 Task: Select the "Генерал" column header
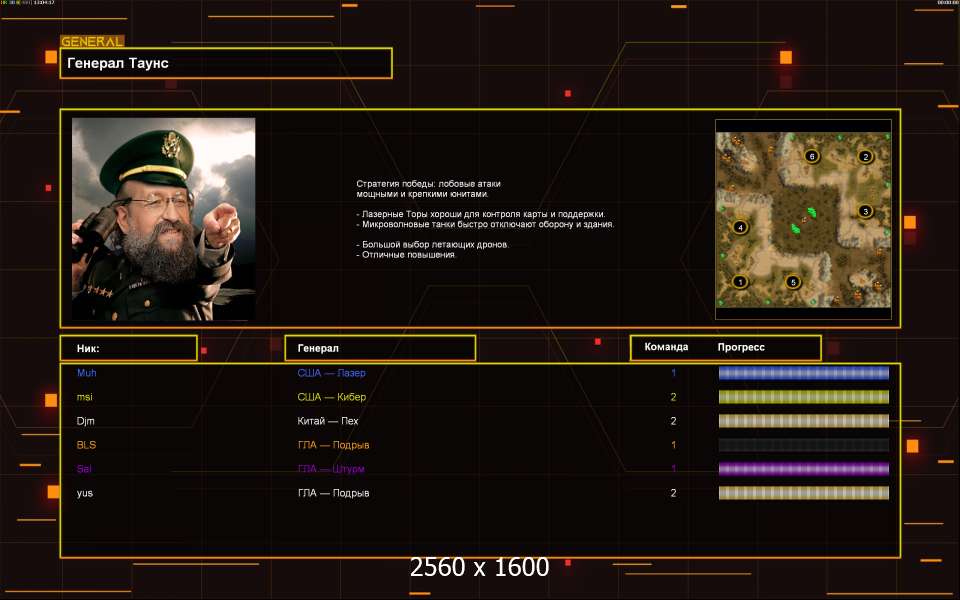pyautogui.click(x=380, y=348)
